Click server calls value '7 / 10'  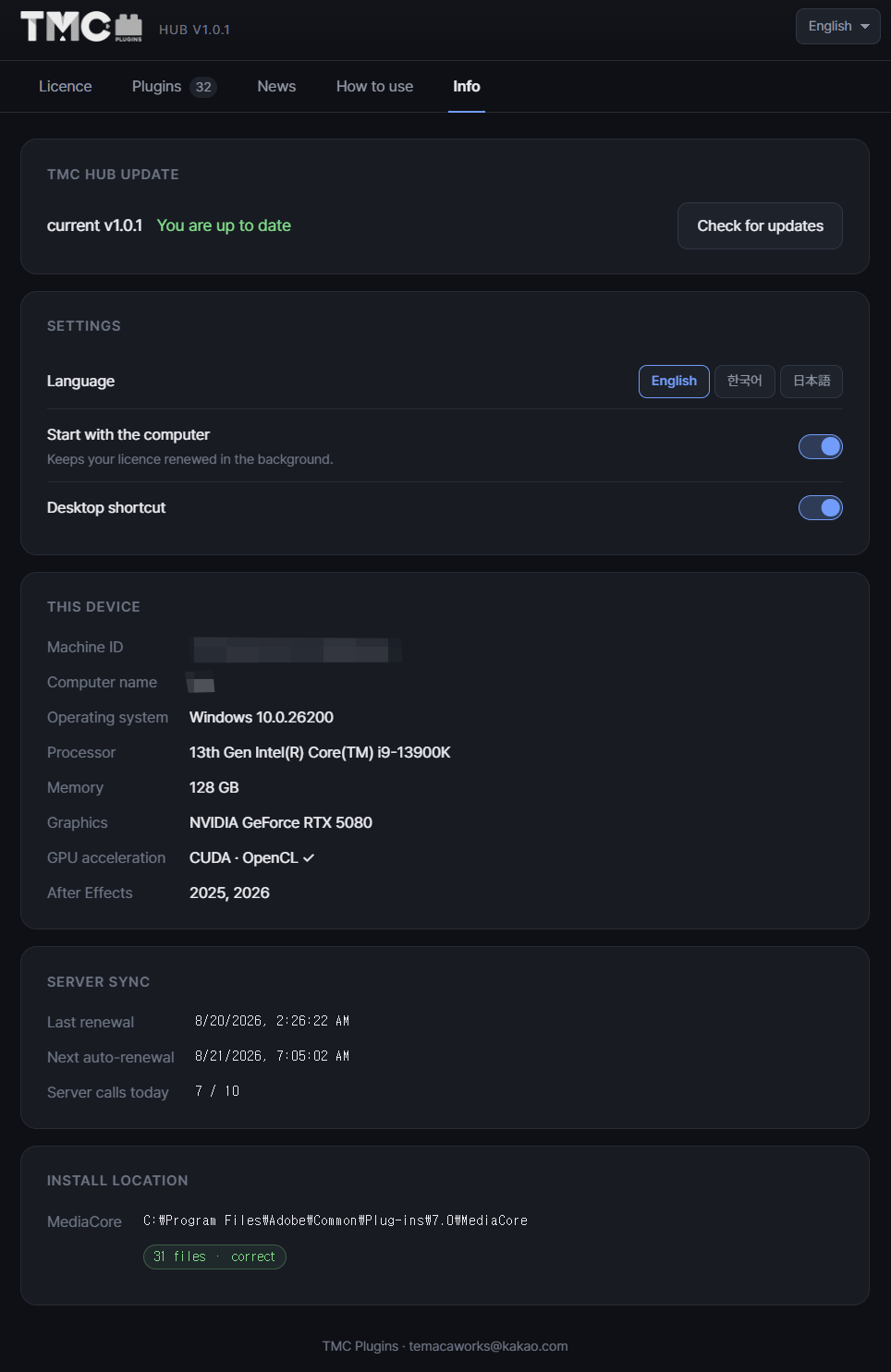tap(217, 1091)
